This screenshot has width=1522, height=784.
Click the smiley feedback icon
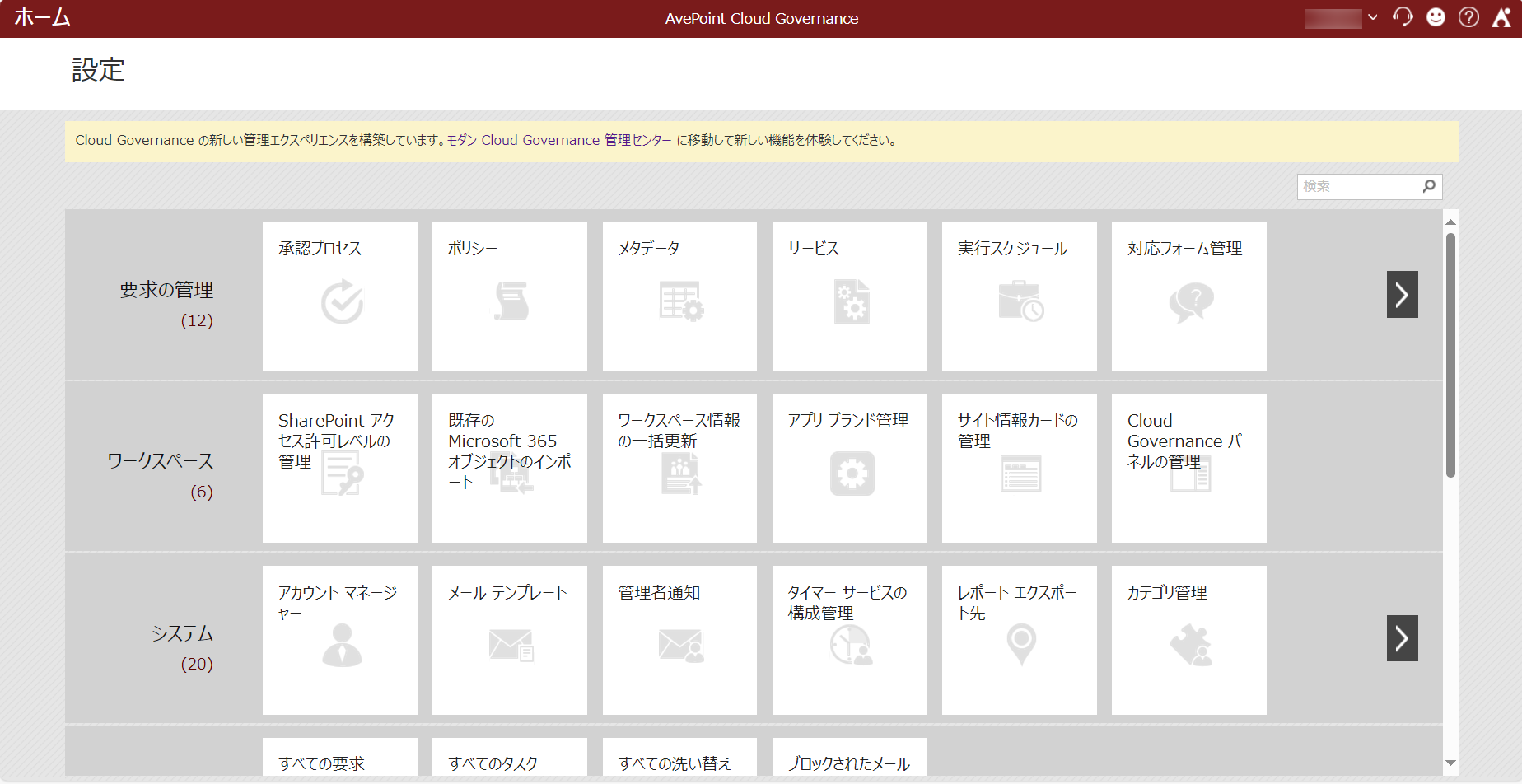click(x=1436, y=17)
